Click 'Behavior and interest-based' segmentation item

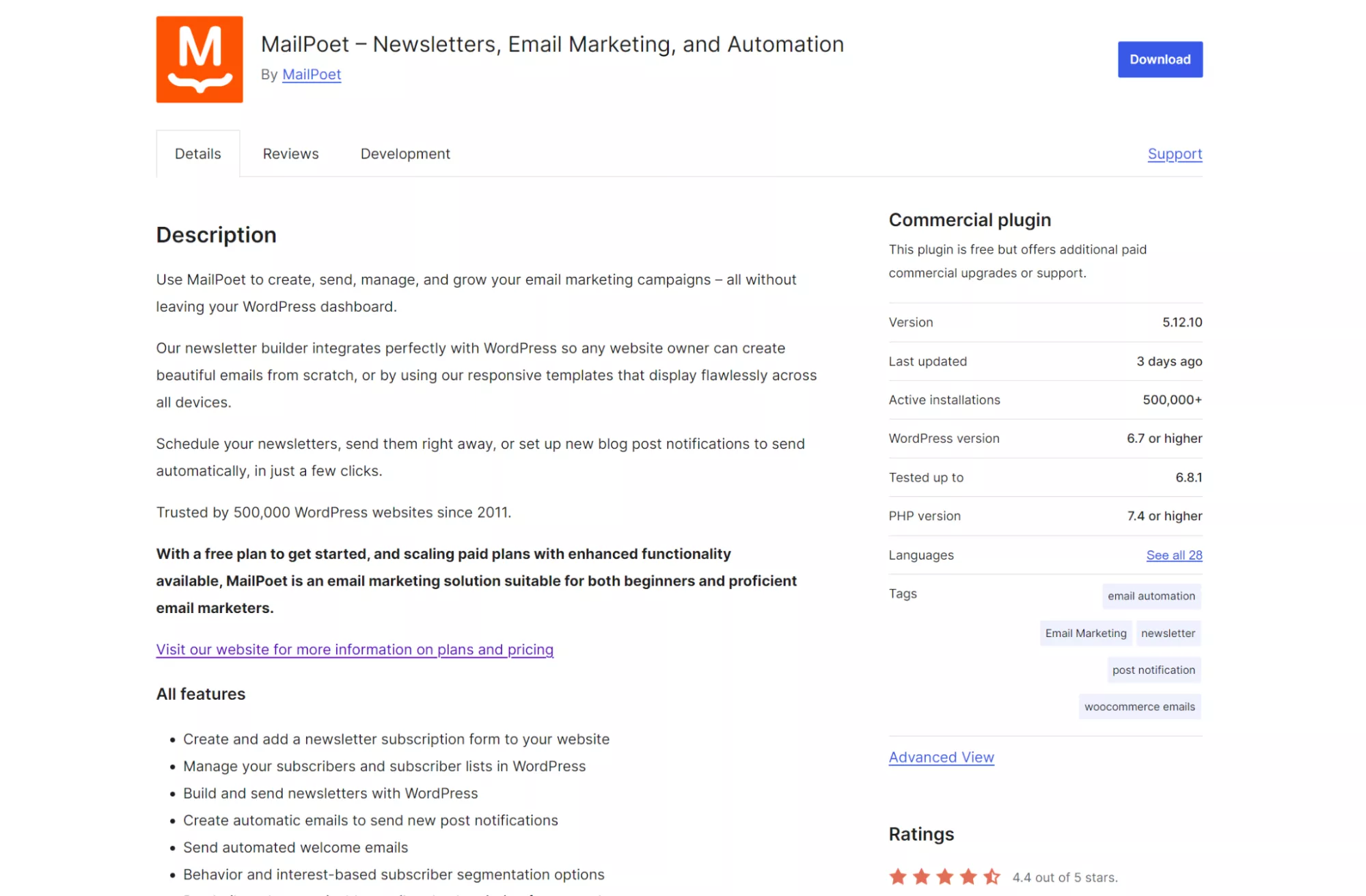pyautogui.click(x=394, y=875)
